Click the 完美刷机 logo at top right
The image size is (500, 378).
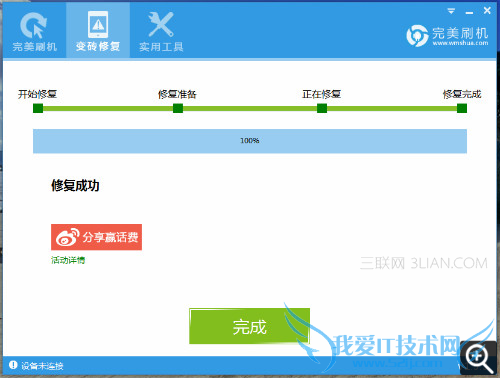(x=447, y=36)
